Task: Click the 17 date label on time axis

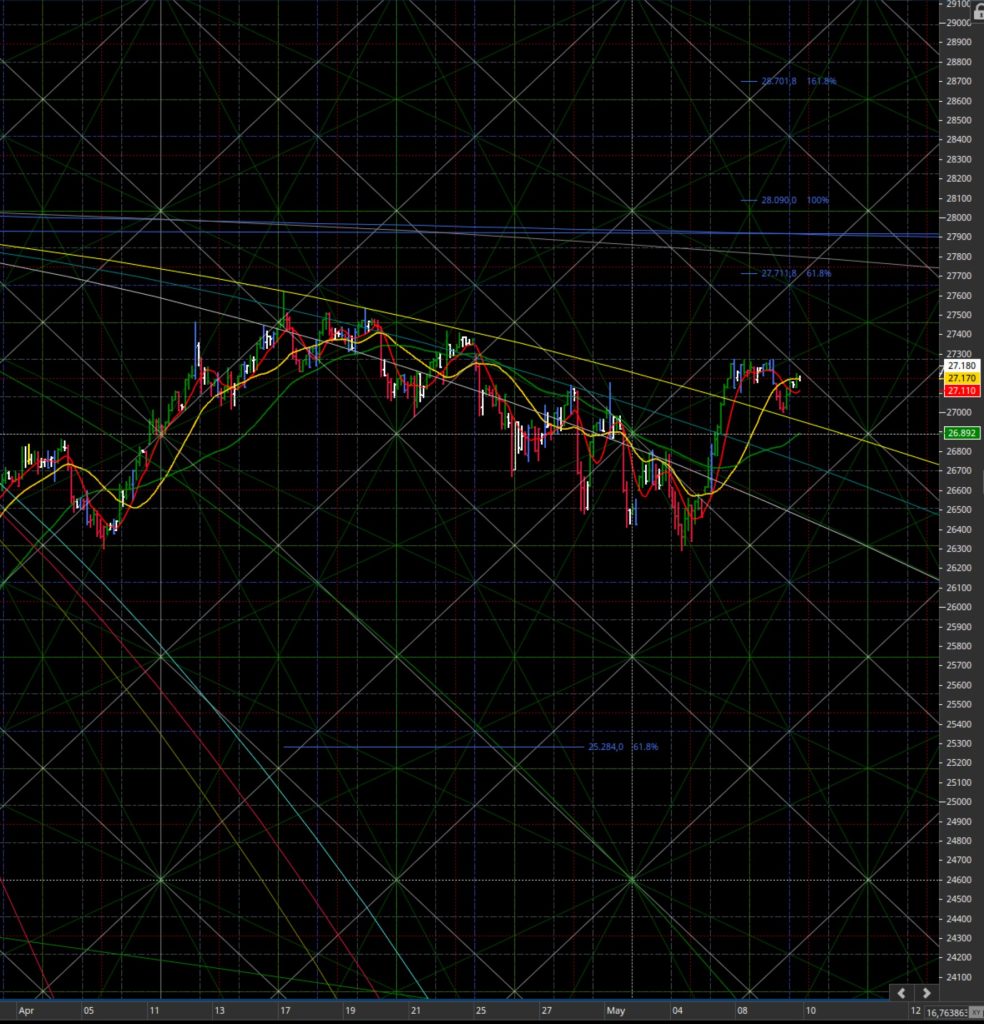Action: coord(285,1010)
